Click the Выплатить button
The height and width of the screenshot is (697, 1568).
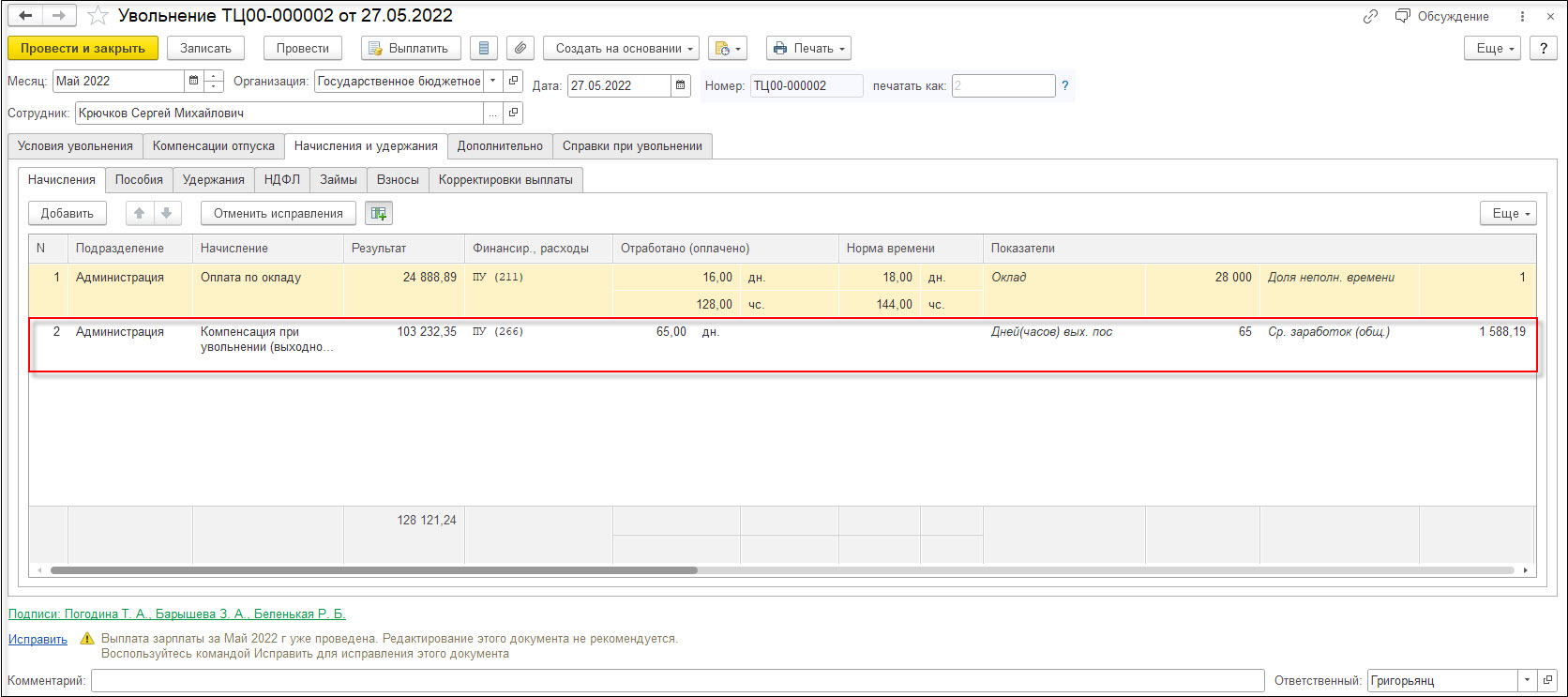click(411, 48)
